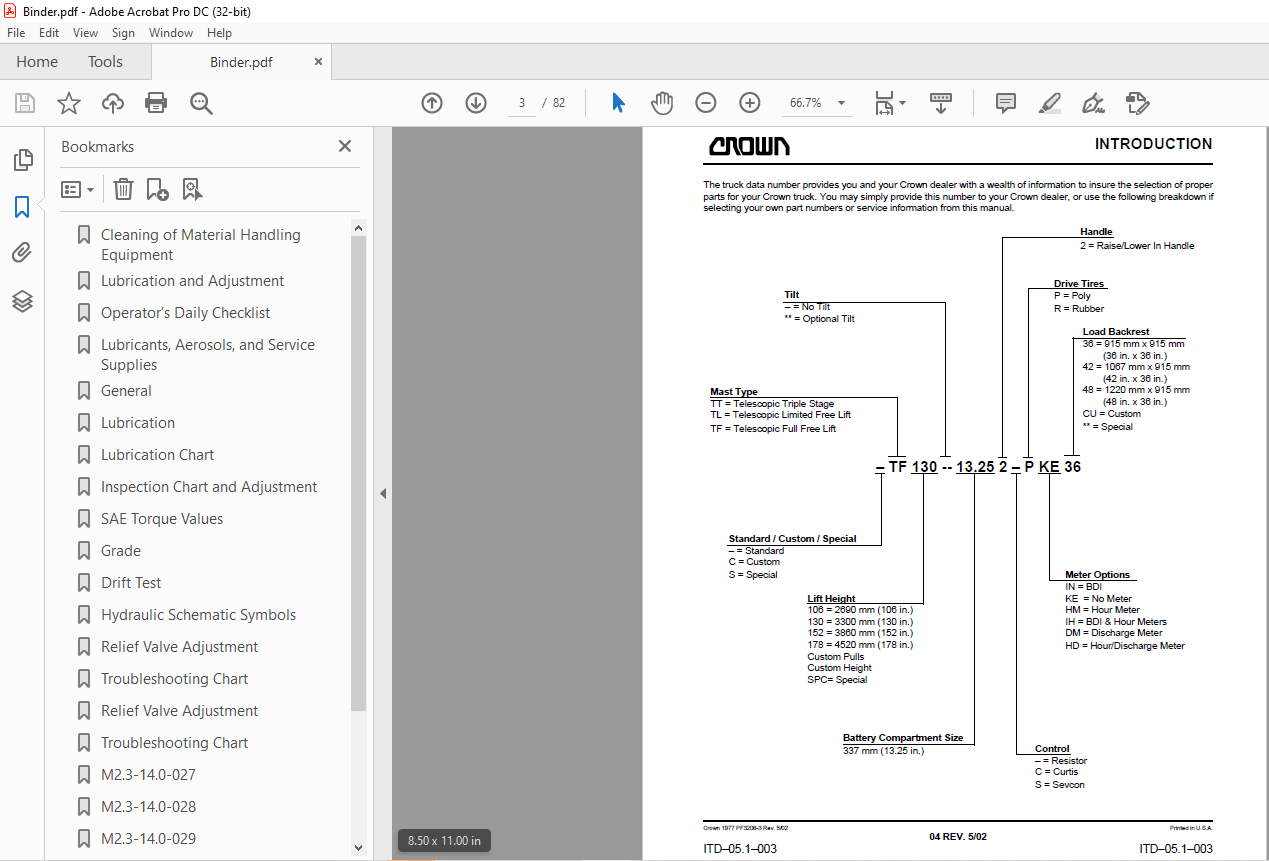Click the bookmarks vertical scrollbar thumb
The height and width of the screenshot is (861, 1269).
pos(359,474)
